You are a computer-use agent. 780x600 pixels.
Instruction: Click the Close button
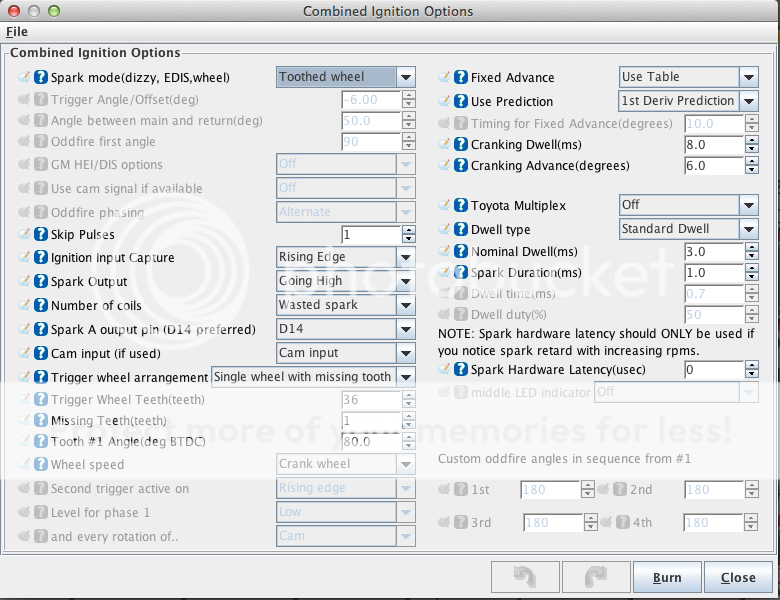[738, 577]
